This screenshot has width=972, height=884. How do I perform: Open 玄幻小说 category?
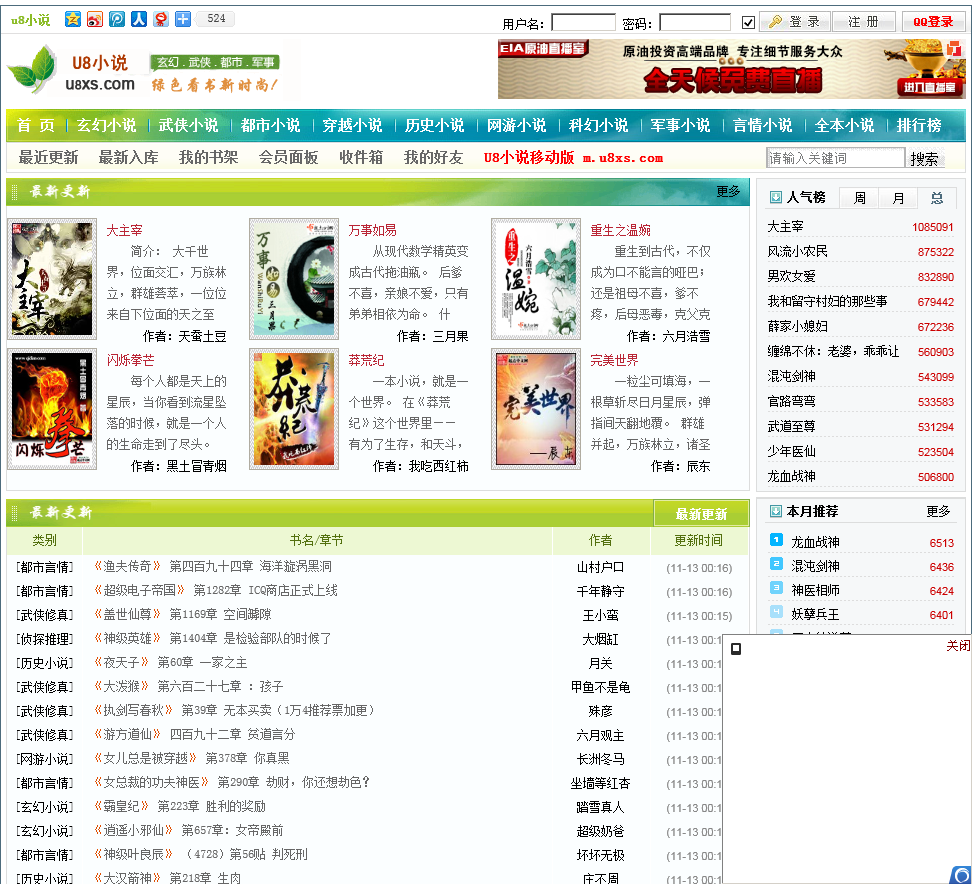107,125
